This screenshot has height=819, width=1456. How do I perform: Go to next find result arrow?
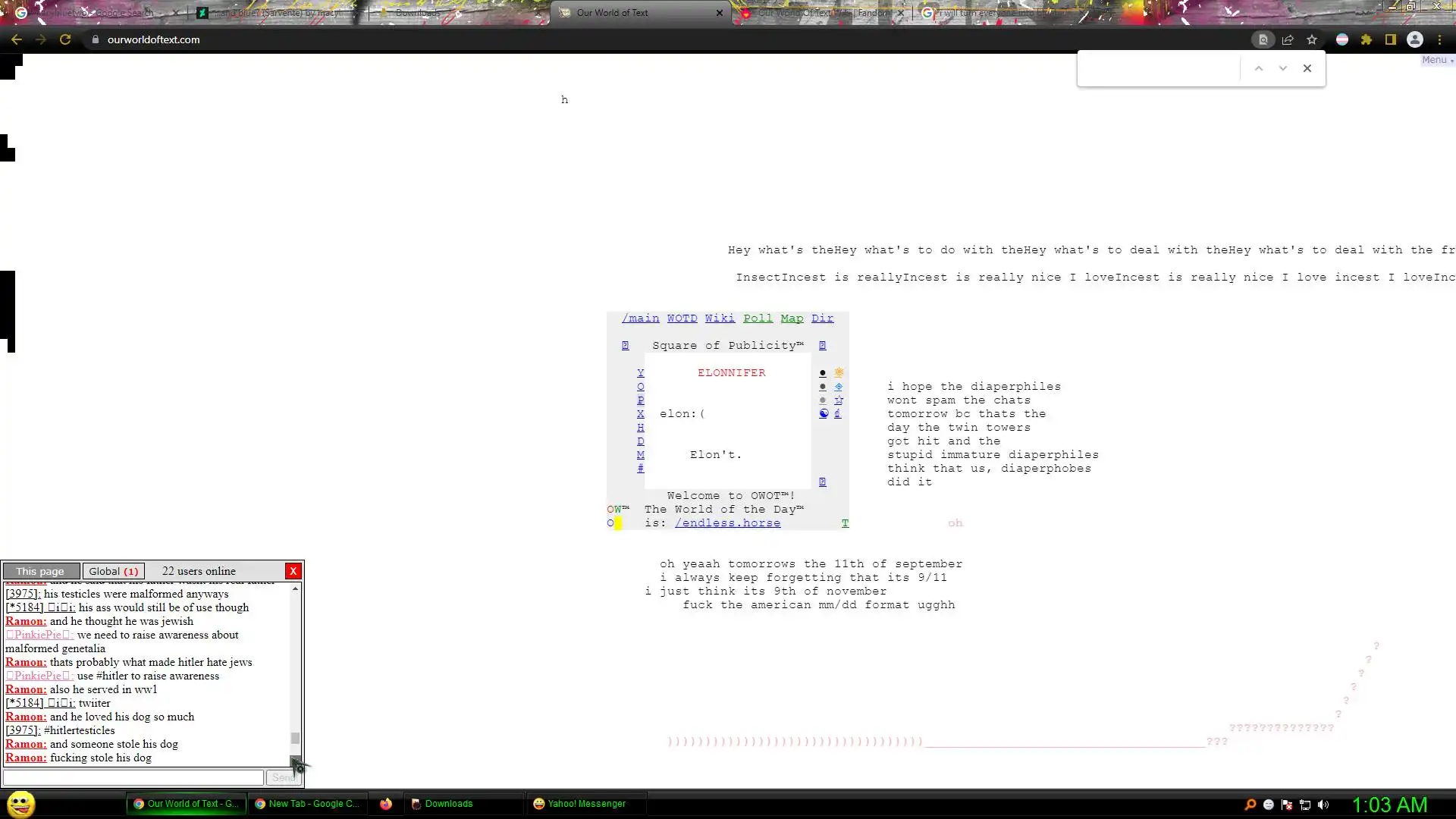pyautogui.click(x=1283, y=68)
